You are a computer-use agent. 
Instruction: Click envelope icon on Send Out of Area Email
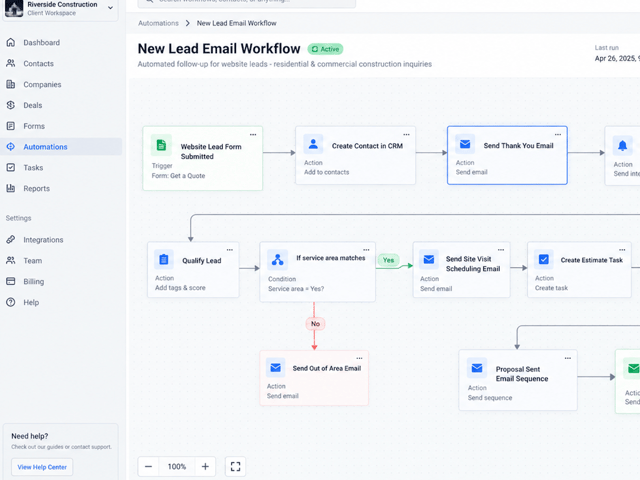point(276,368)
